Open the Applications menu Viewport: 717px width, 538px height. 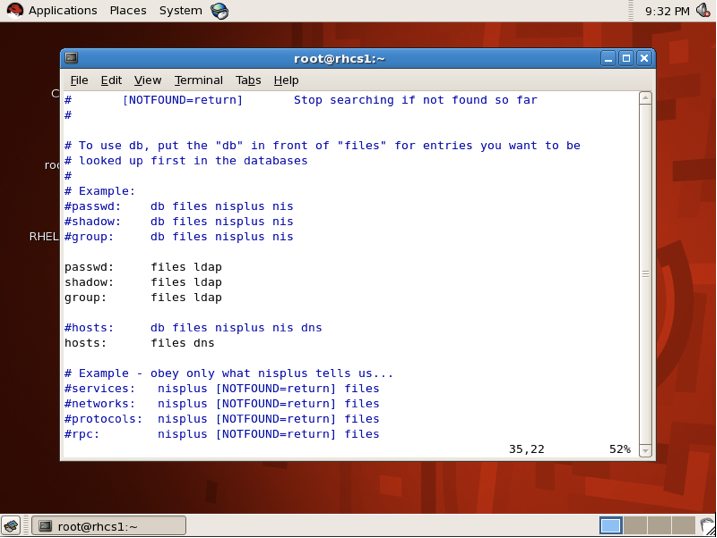63,10
